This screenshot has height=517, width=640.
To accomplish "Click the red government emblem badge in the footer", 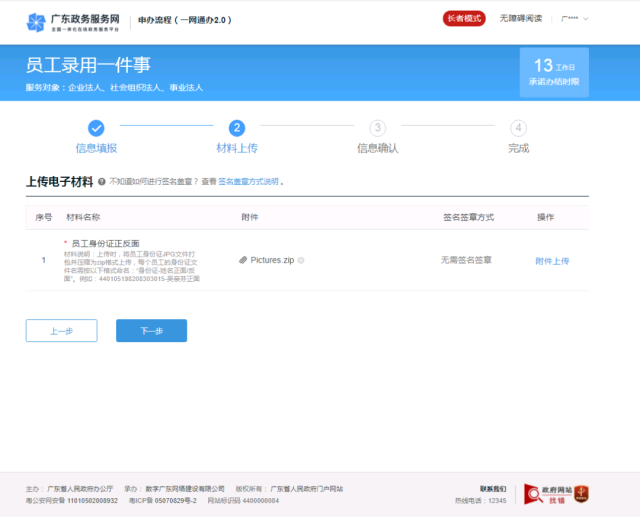I will [x=580, y=493].
